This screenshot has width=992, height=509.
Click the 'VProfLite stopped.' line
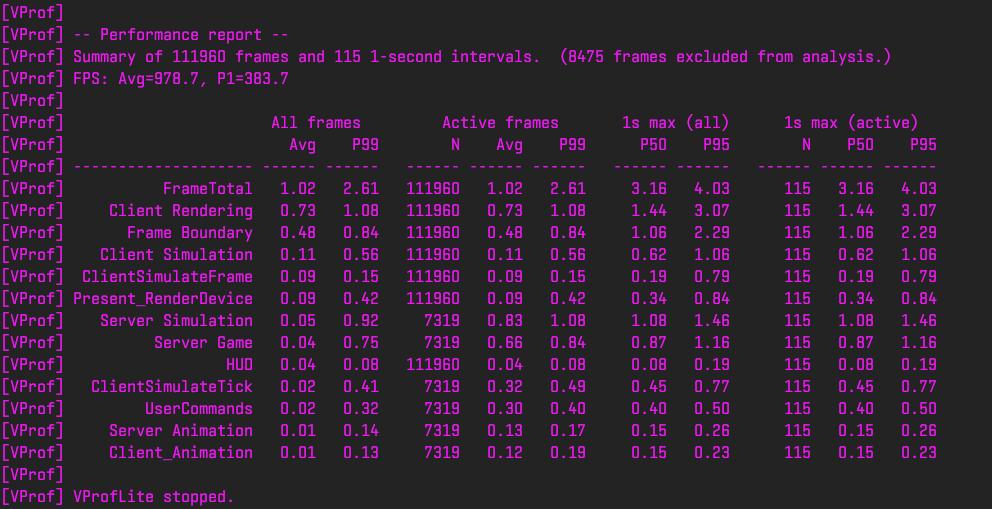pyautogui.click(x=154, y=497)
